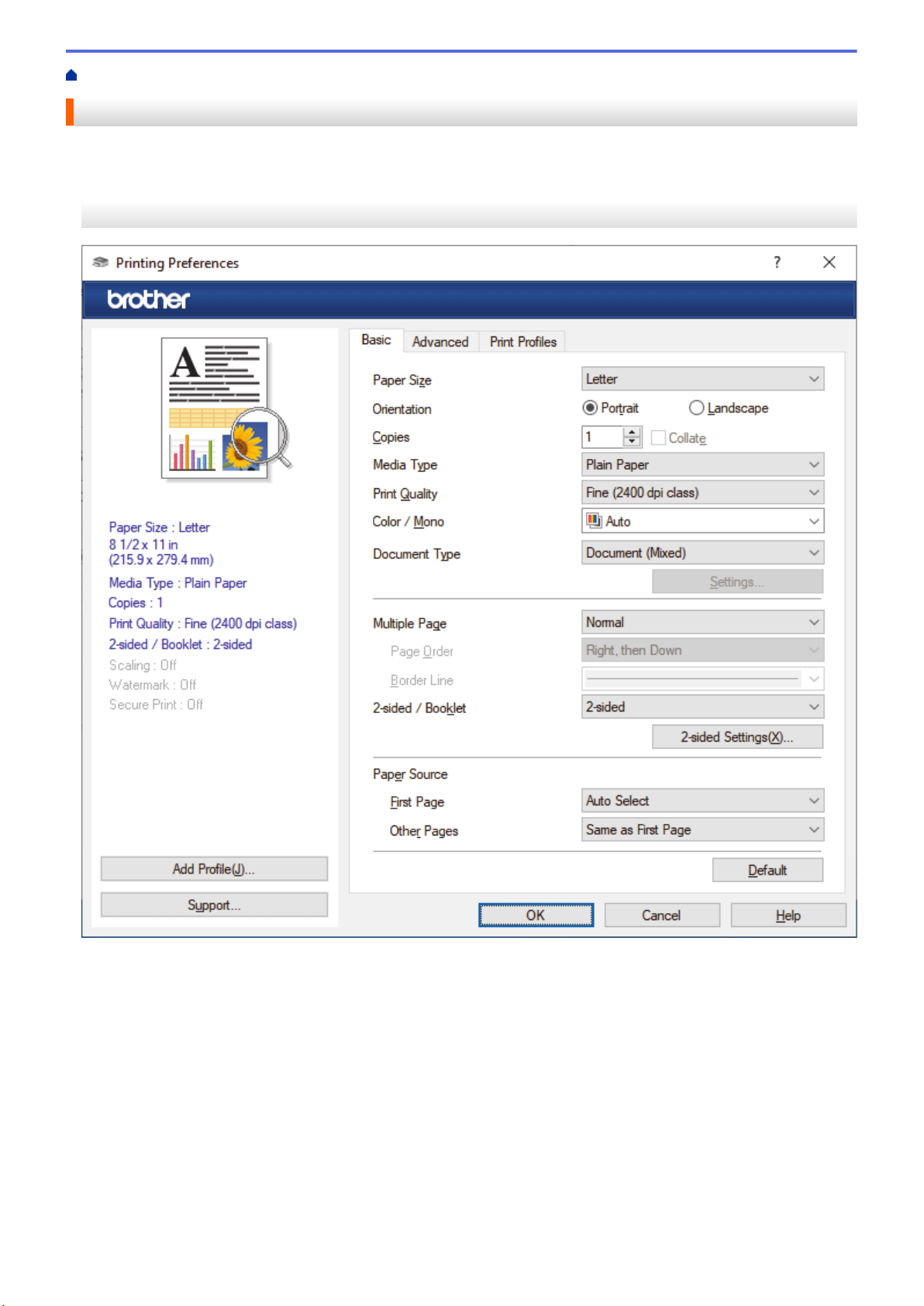Click the question mark help icon

click(x=777, y=262)
